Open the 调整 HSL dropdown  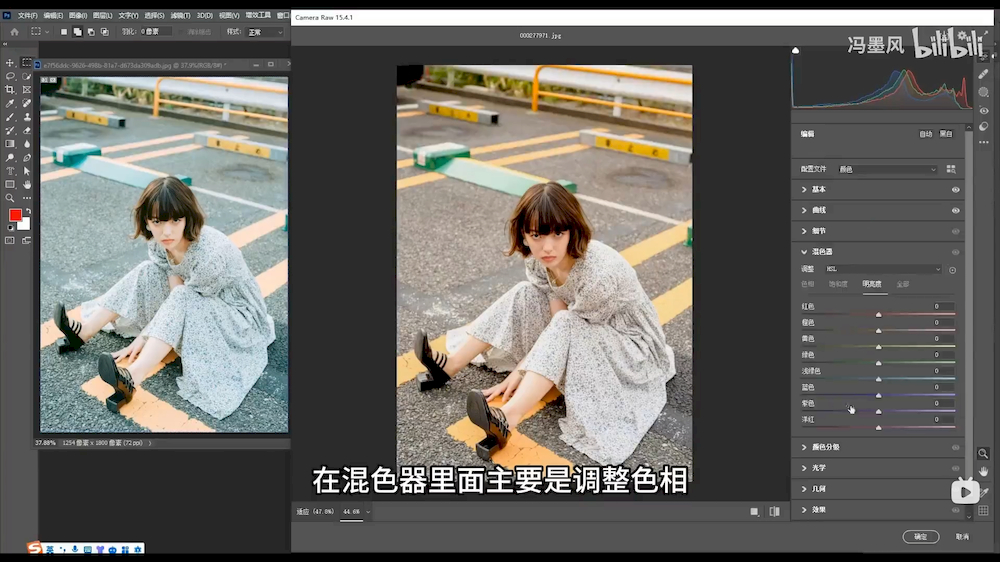(883, 269)
